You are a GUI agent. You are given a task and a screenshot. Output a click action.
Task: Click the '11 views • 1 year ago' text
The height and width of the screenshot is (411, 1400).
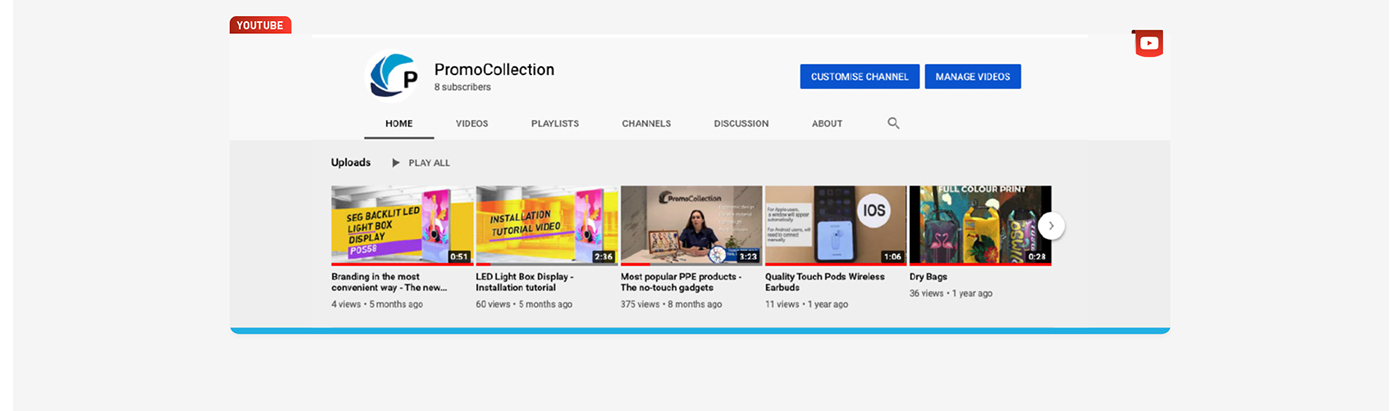click(807, 304)
